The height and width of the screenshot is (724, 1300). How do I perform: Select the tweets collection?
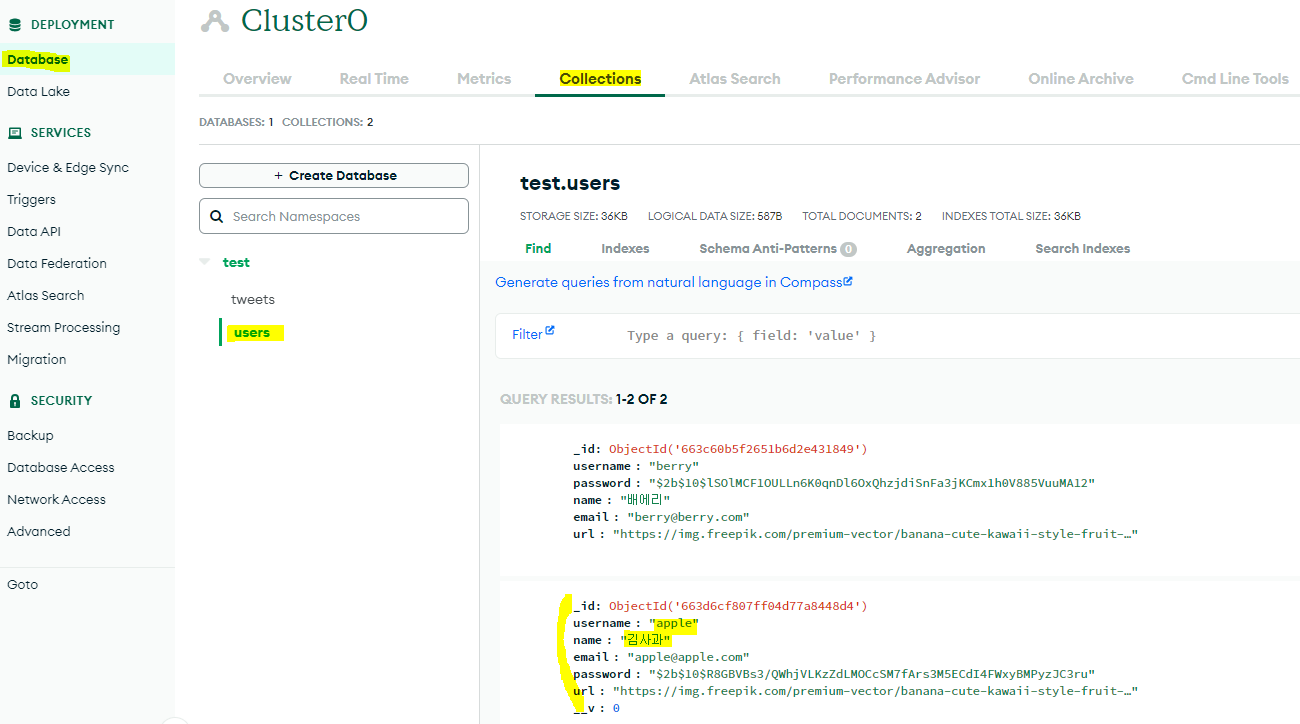(x=252, y=299)
